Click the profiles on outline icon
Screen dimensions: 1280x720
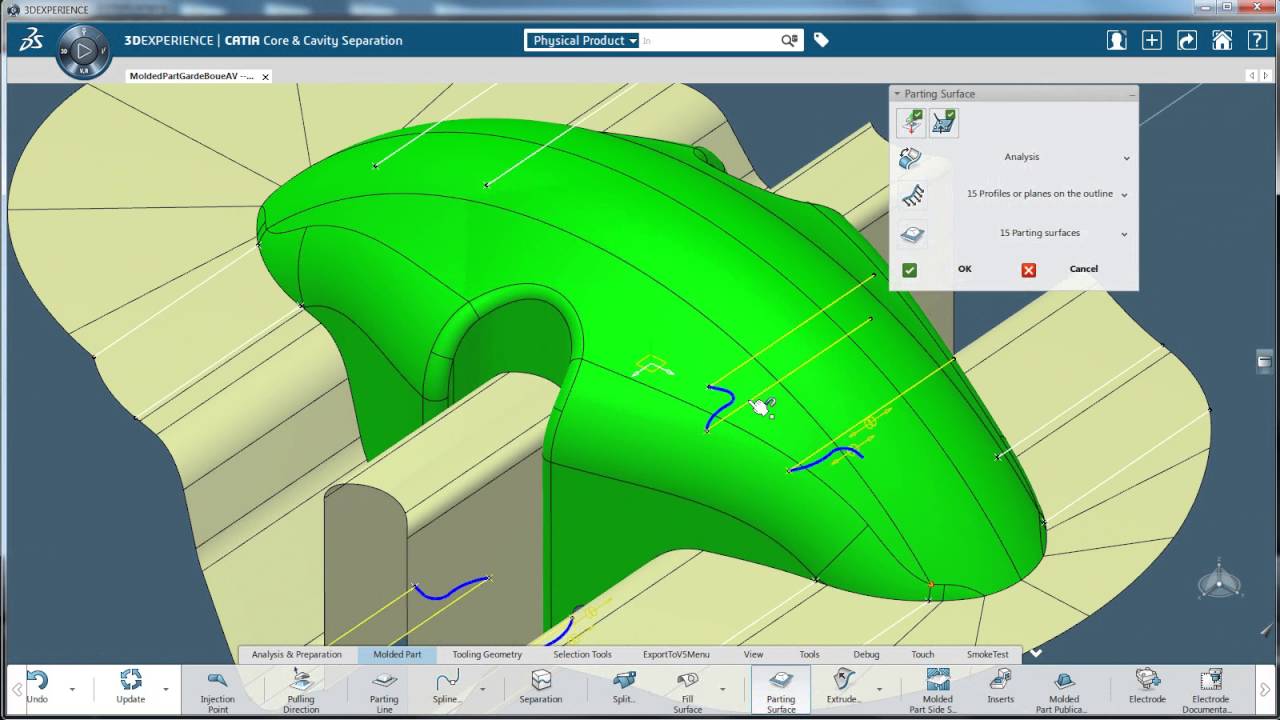[x=912, y=195]
